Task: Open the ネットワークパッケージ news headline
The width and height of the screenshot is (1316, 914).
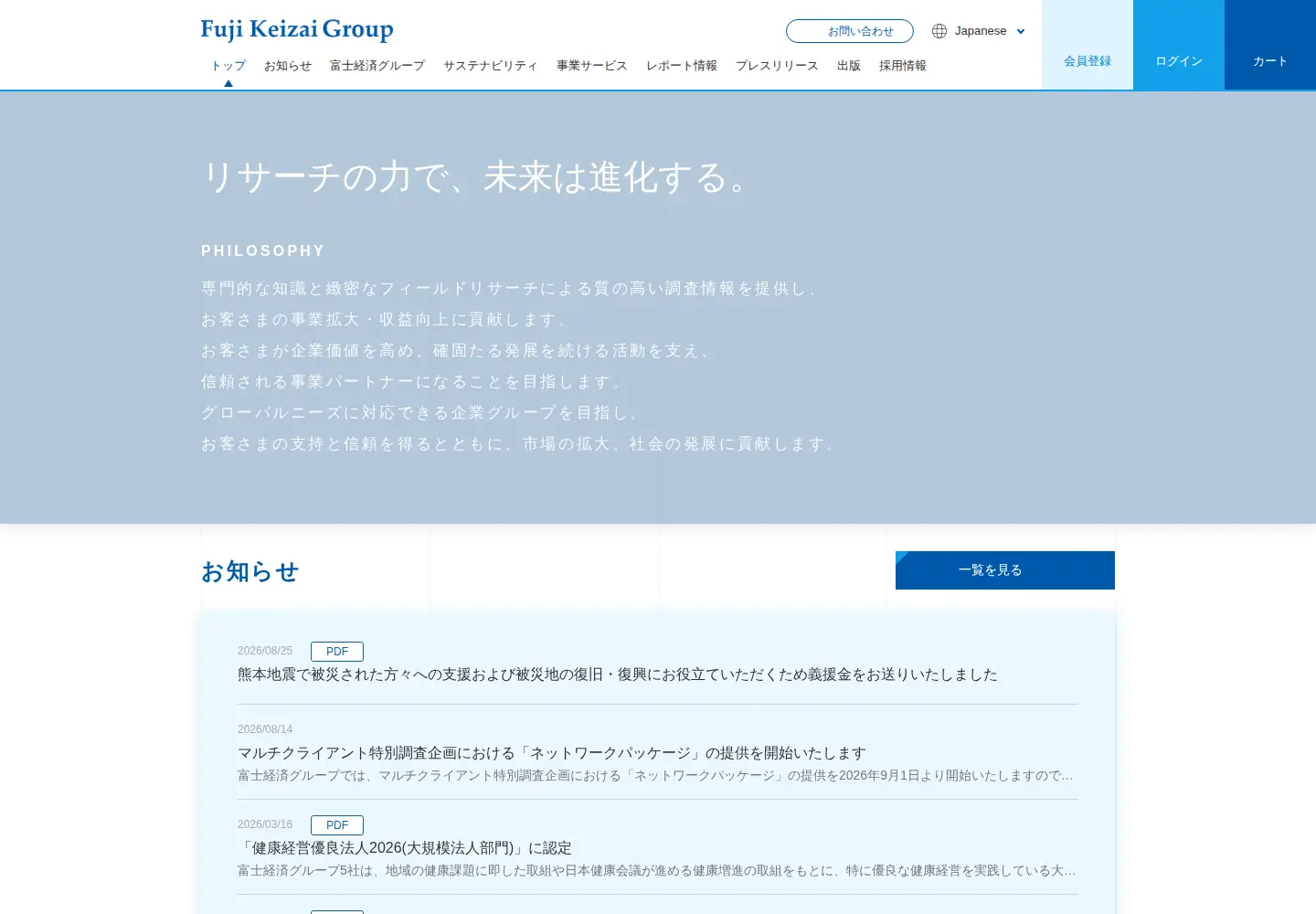Action: click(x=552, y=753)
